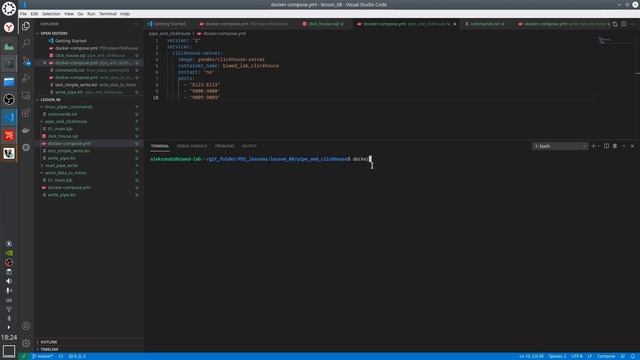Screen dimensions: 640x360
Task: Maximize the terminal panel size
Action: (x=624, y=146)
